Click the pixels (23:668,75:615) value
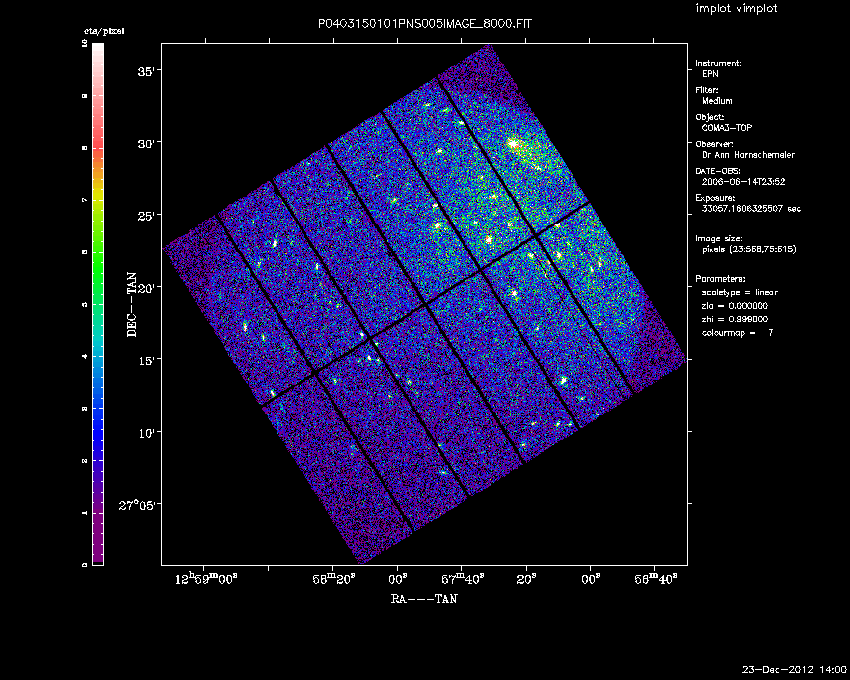Screen dimensions: 850x680 (x=749, y=249)
